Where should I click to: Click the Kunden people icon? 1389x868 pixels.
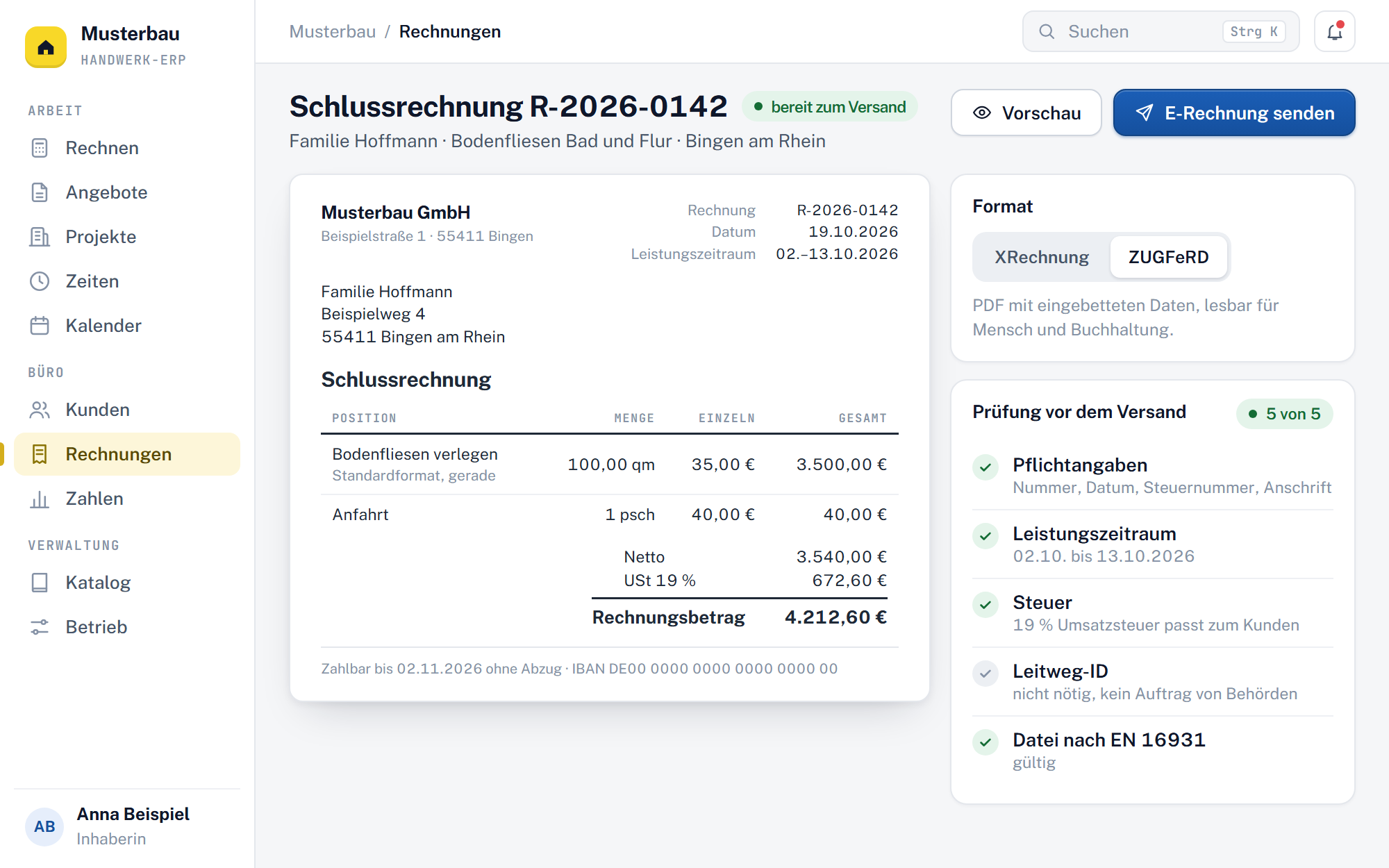tap(40, 410)
